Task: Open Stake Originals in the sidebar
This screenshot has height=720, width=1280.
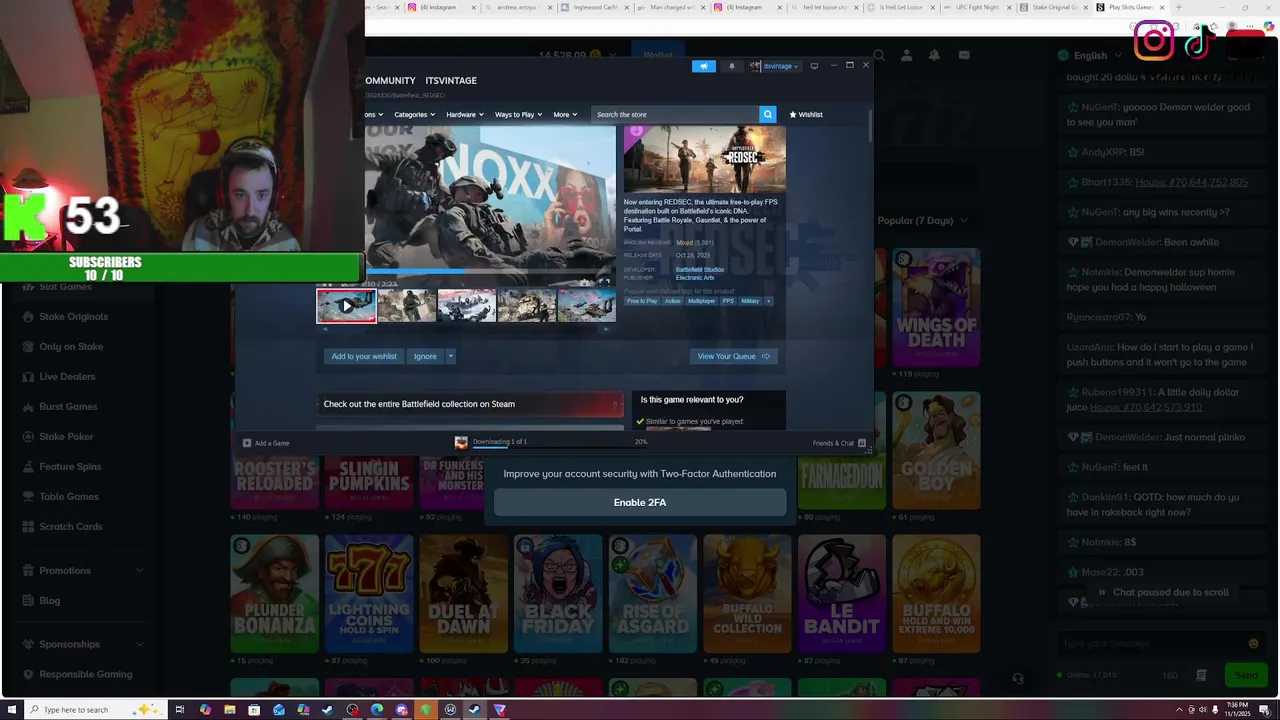Action: (x=73, y=317)
